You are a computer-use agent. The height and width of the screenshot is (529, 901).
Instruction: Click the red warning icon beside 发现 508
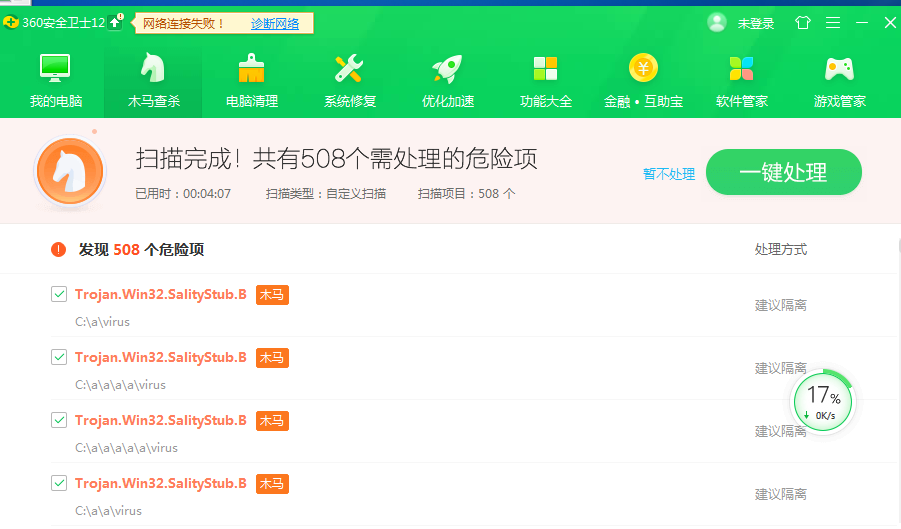click(59, 249)
